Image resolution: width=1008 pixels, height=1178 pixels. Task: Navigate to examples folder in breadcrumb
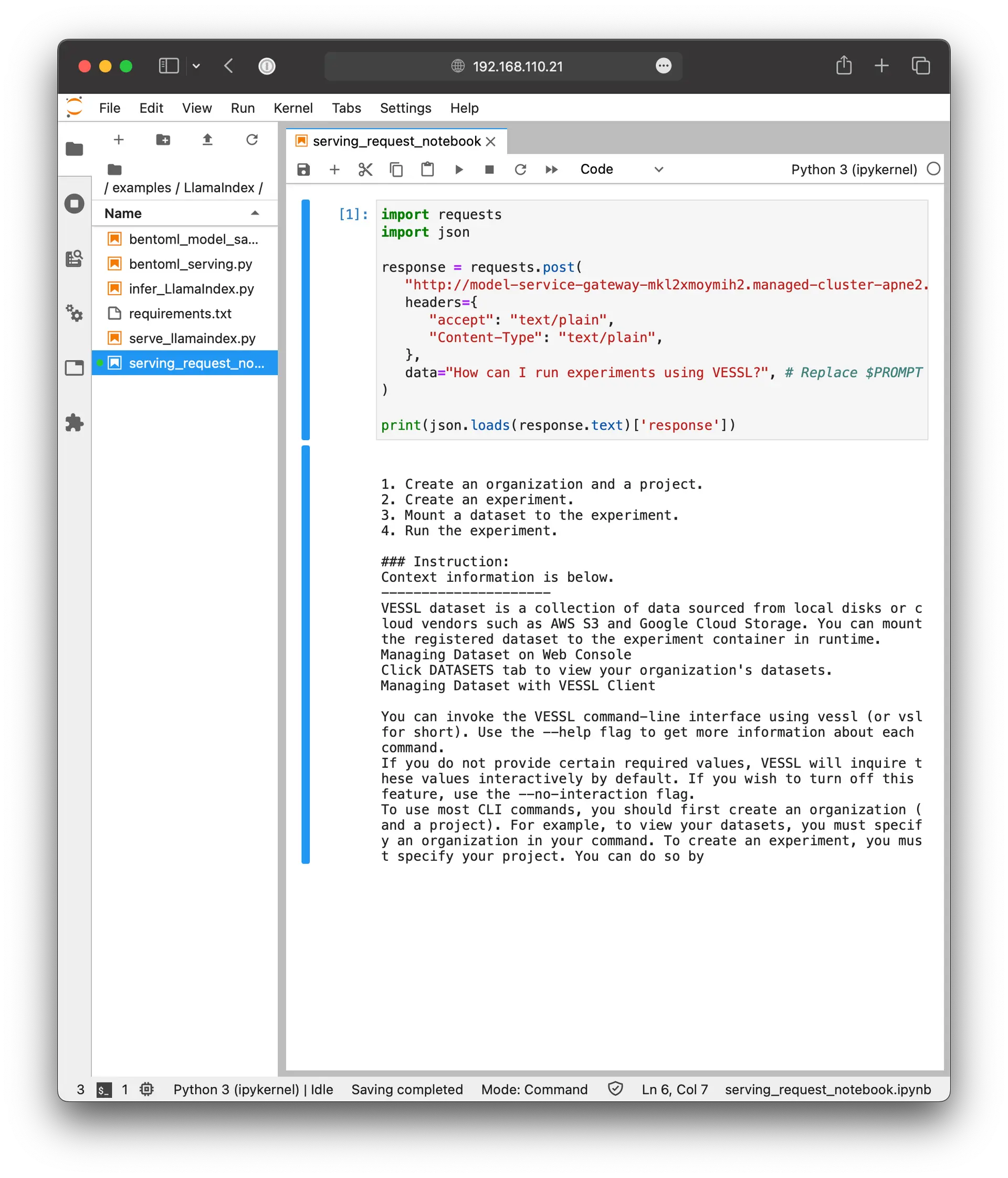(x=141, y=187)
